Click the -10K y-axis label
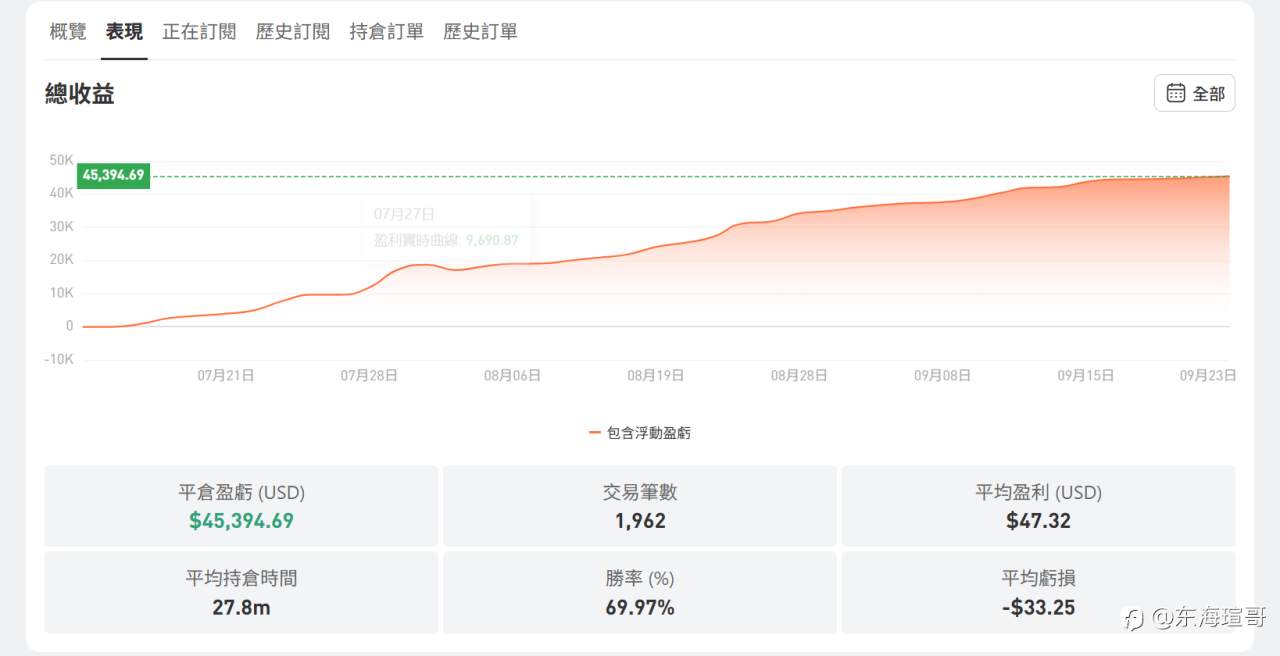Viewport: 1280px width, 656px height. (59, 359)
